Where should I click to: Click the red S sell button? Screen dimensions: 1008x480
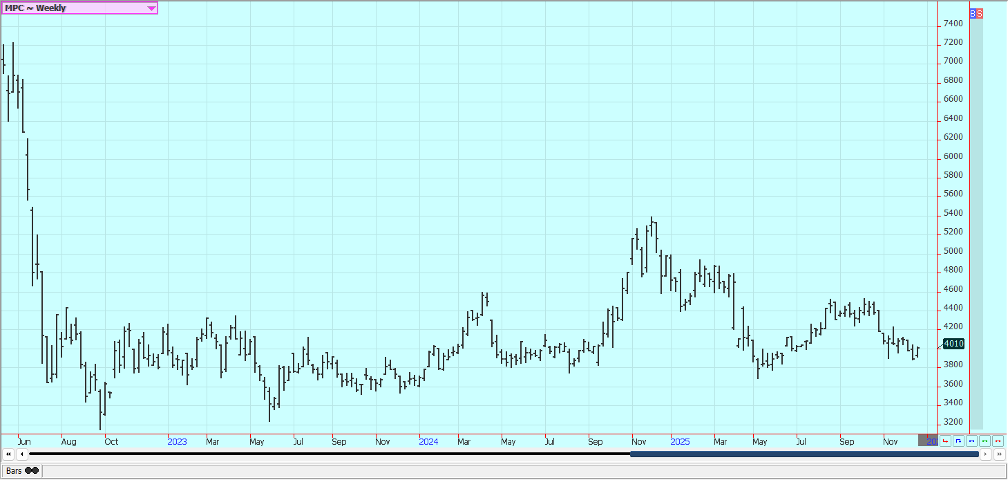click(x=980, y=13)
